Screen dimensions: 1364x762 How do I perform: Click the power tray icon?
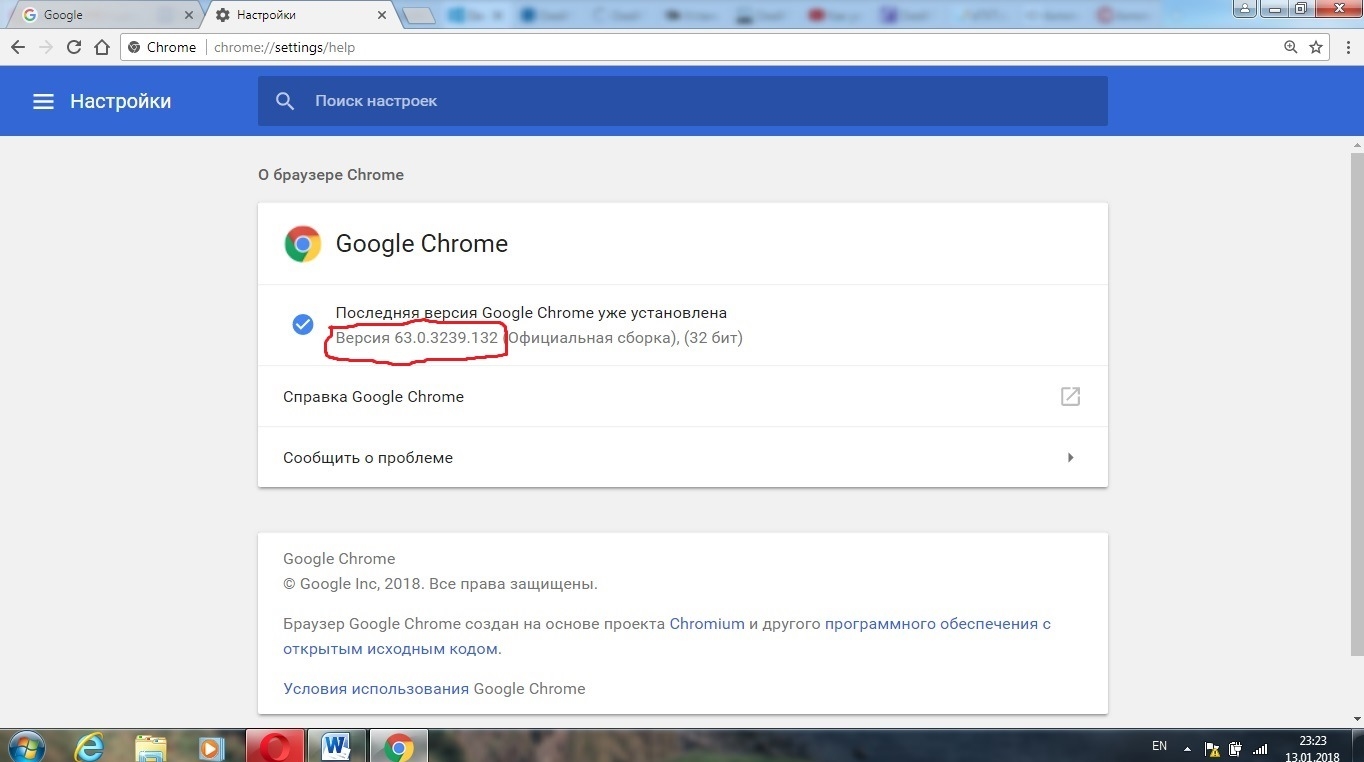pos(1236,747)
